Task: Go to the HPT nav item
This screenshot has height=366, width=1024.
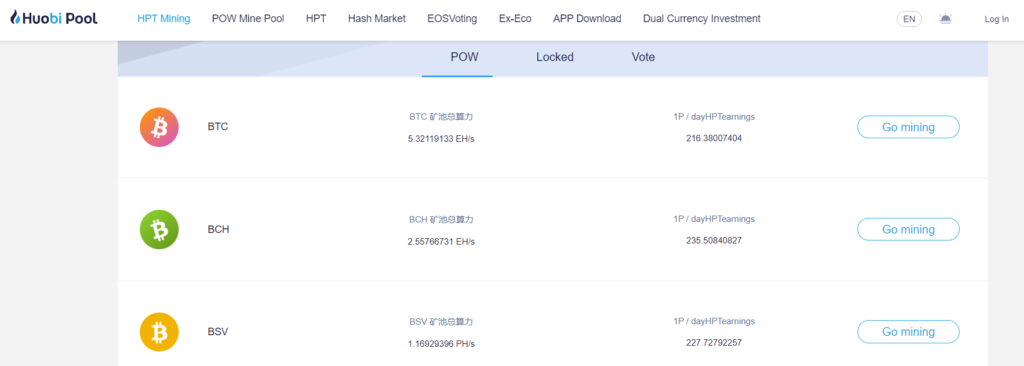Action: point(316,19)
